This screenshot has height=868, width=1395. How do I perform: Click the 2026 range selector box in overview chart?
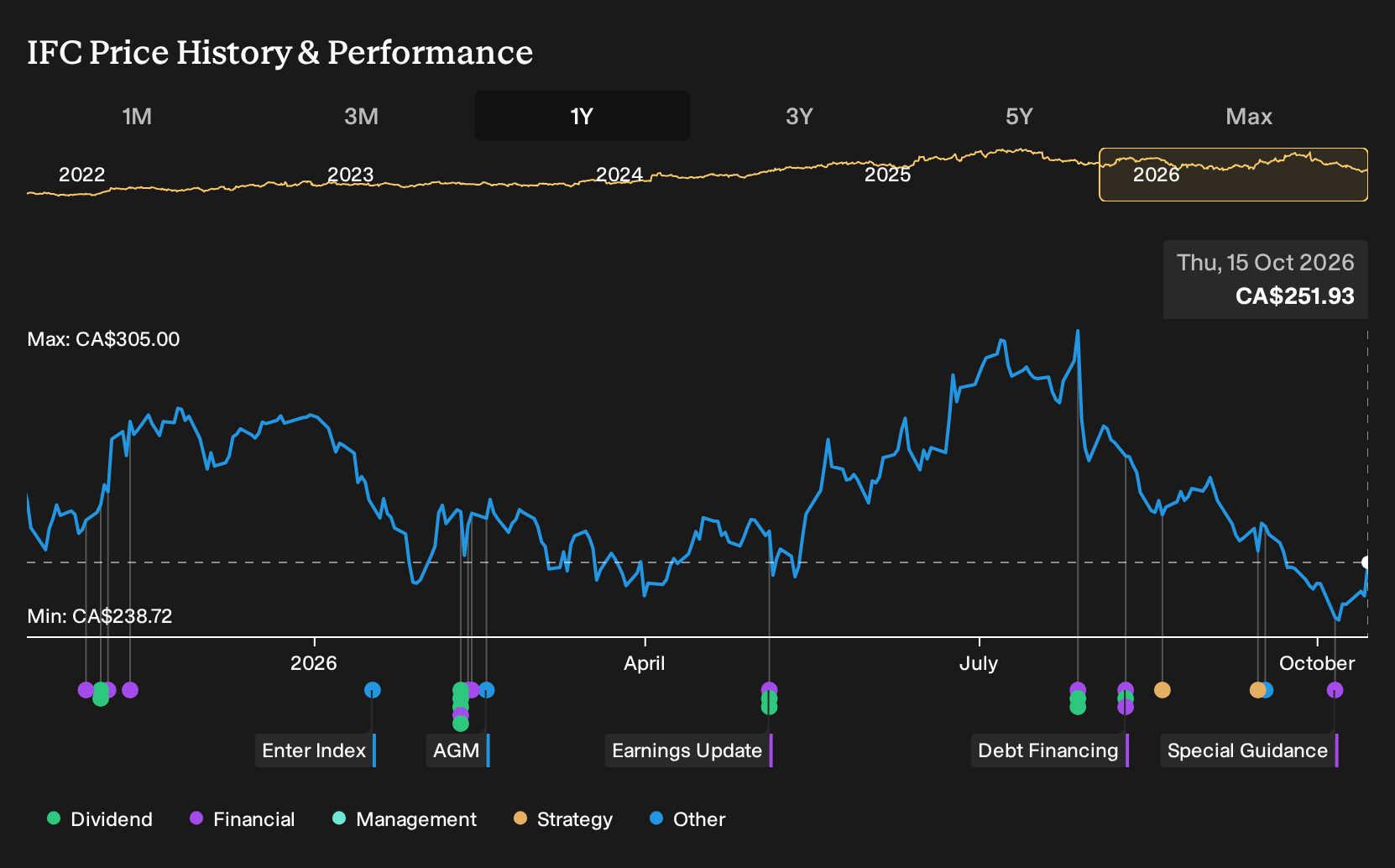(1233, 175)
